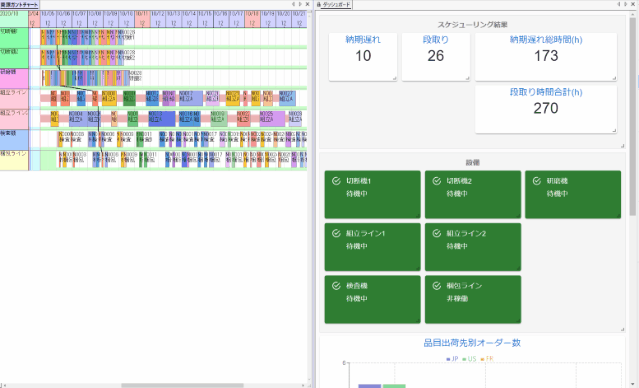Select the 切断機1 resource row header

tap(14, 38)
